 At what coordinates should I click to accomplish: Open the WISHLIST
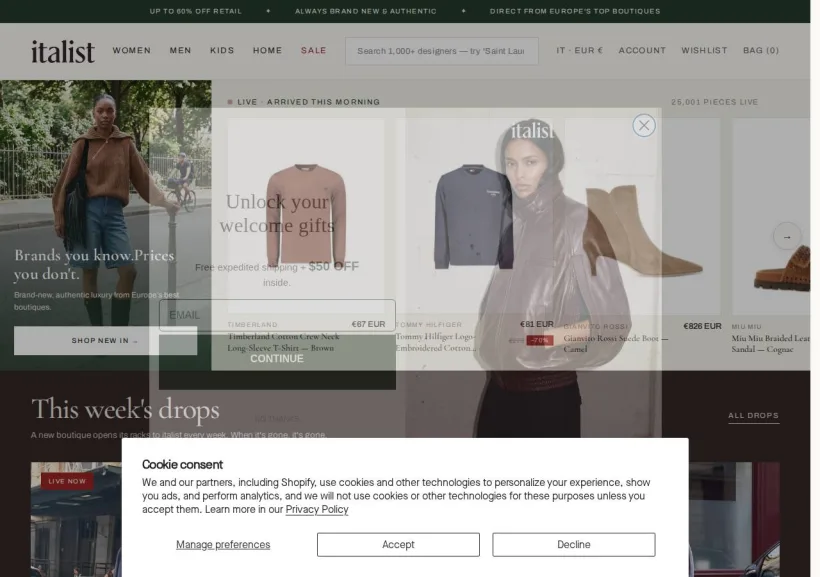click(x=704, y=51)
